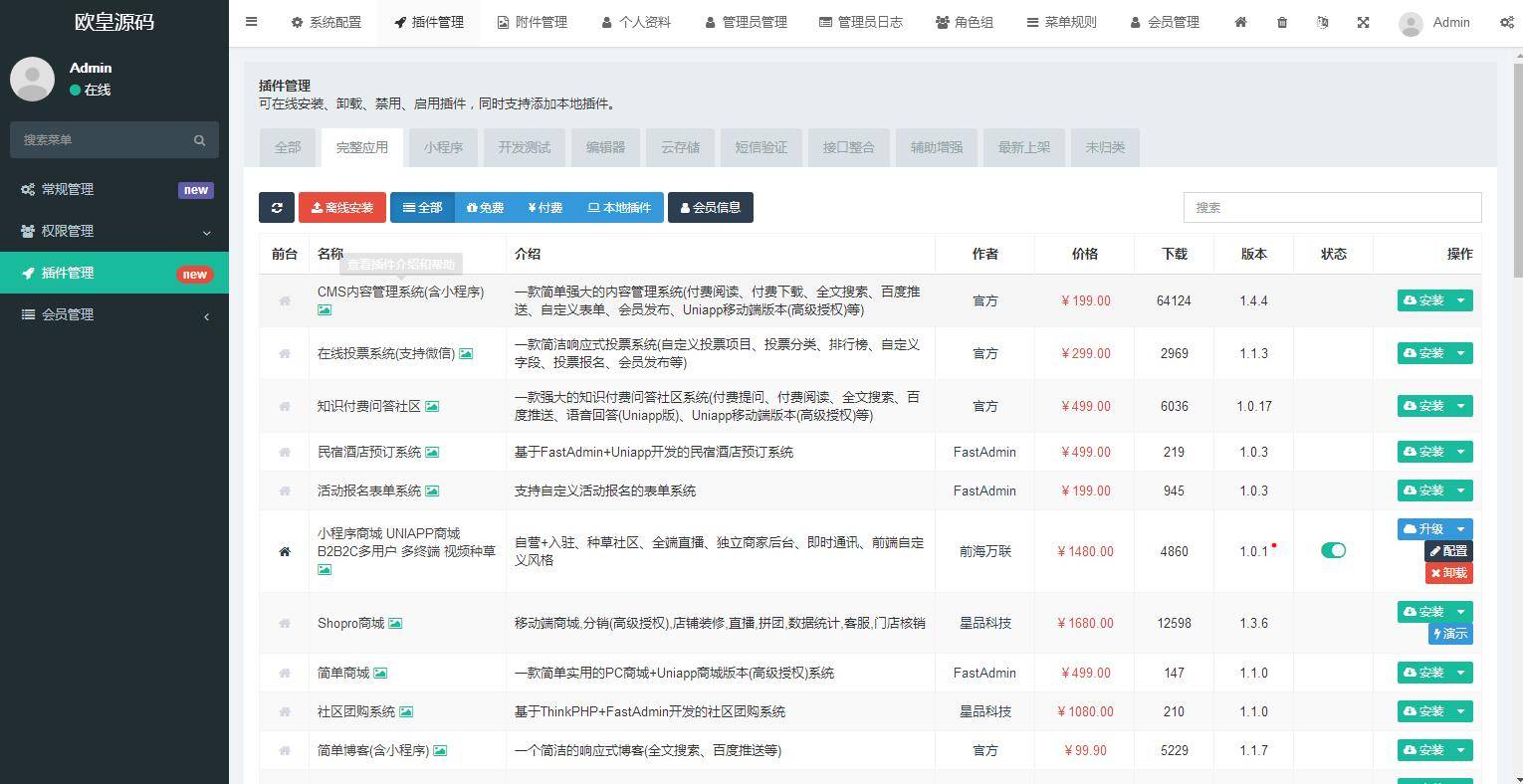This screenshot has width=1523, height=784.
Task: Click the gears settings icon at top right
Action: [1507, 22]
